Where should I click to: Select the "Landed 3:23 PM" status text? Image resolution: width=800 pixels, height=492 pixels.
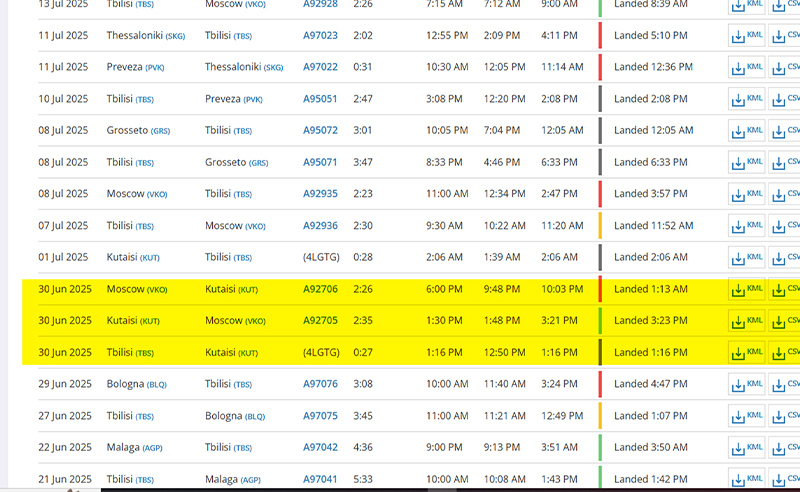click(651, 321)
